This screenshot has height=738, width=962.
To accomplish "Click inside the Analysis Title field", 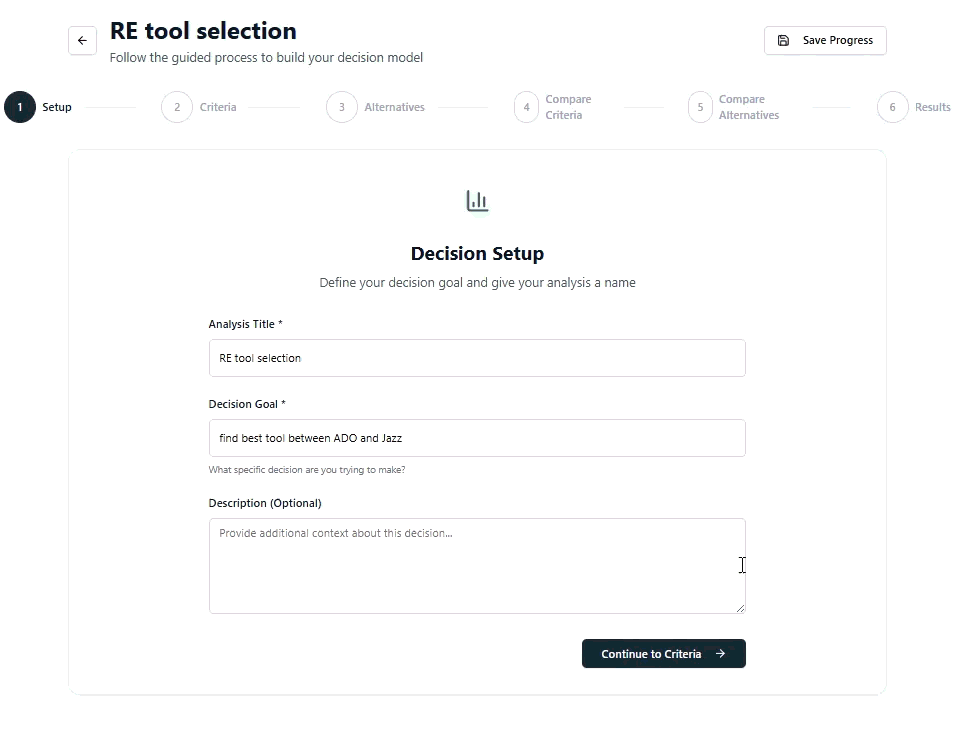I will [477, 357].
